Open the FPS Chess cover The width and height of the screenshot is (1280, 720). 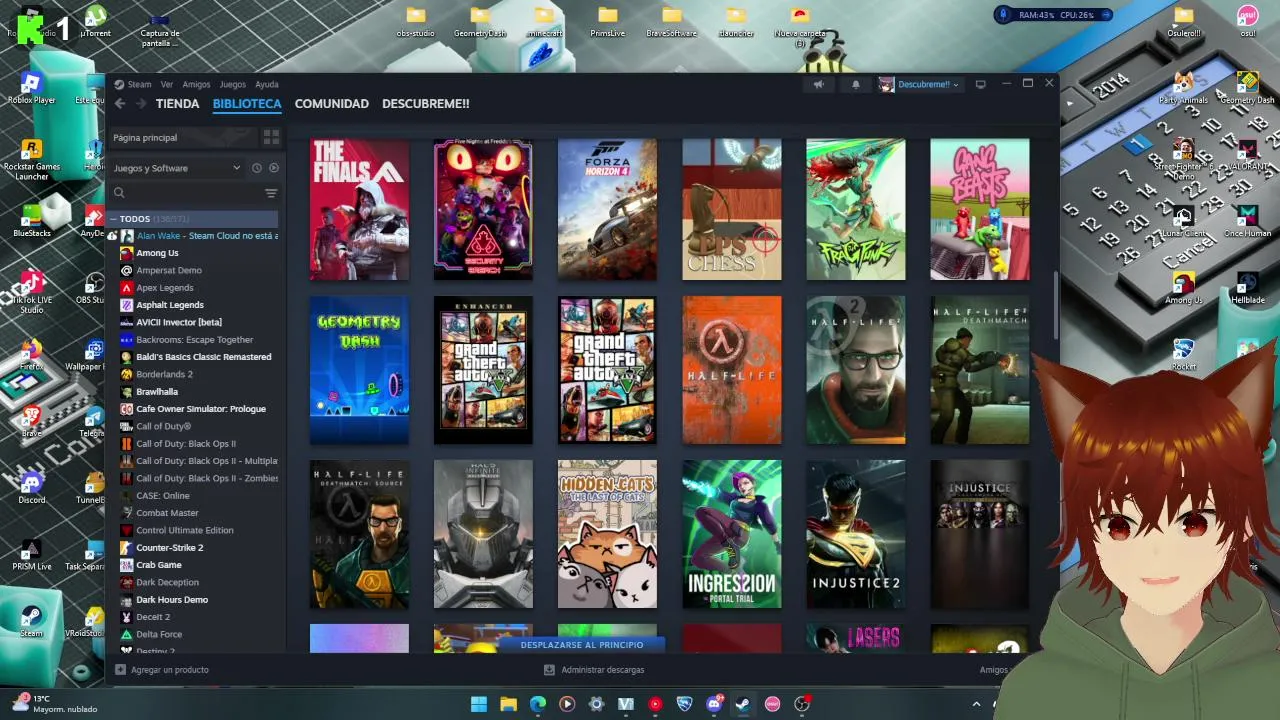pyautogui.click(x=731, y=210)
